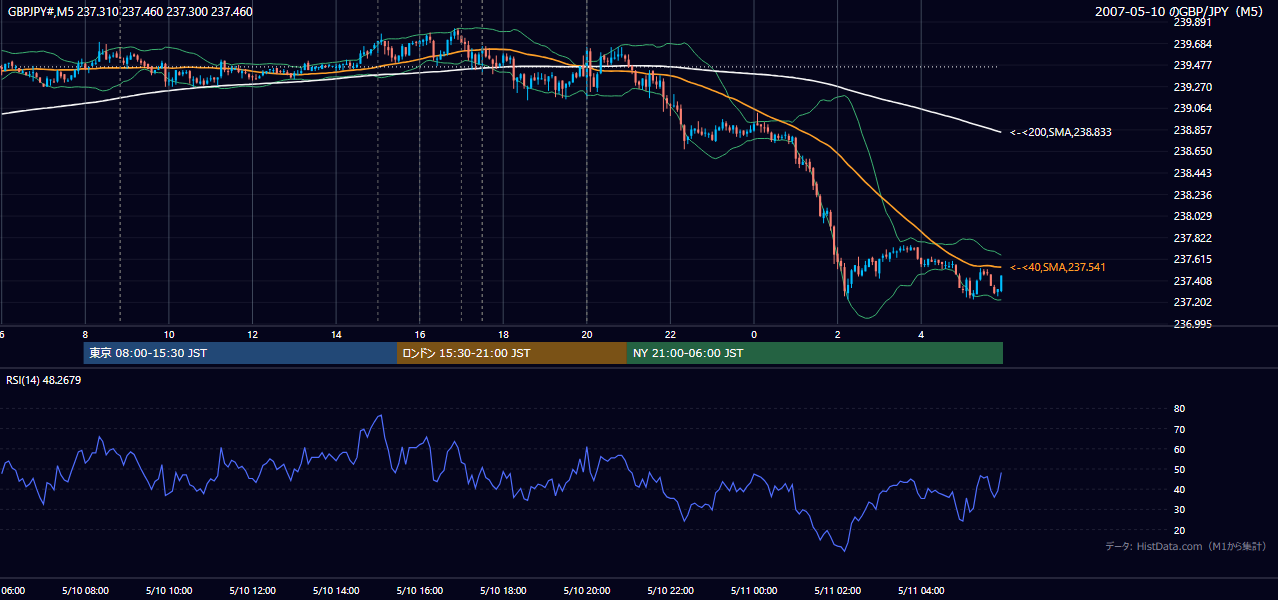Click the 東京 08:00-15:30 JST session bar
The image size is (1278, 600).
pos(240,353)
